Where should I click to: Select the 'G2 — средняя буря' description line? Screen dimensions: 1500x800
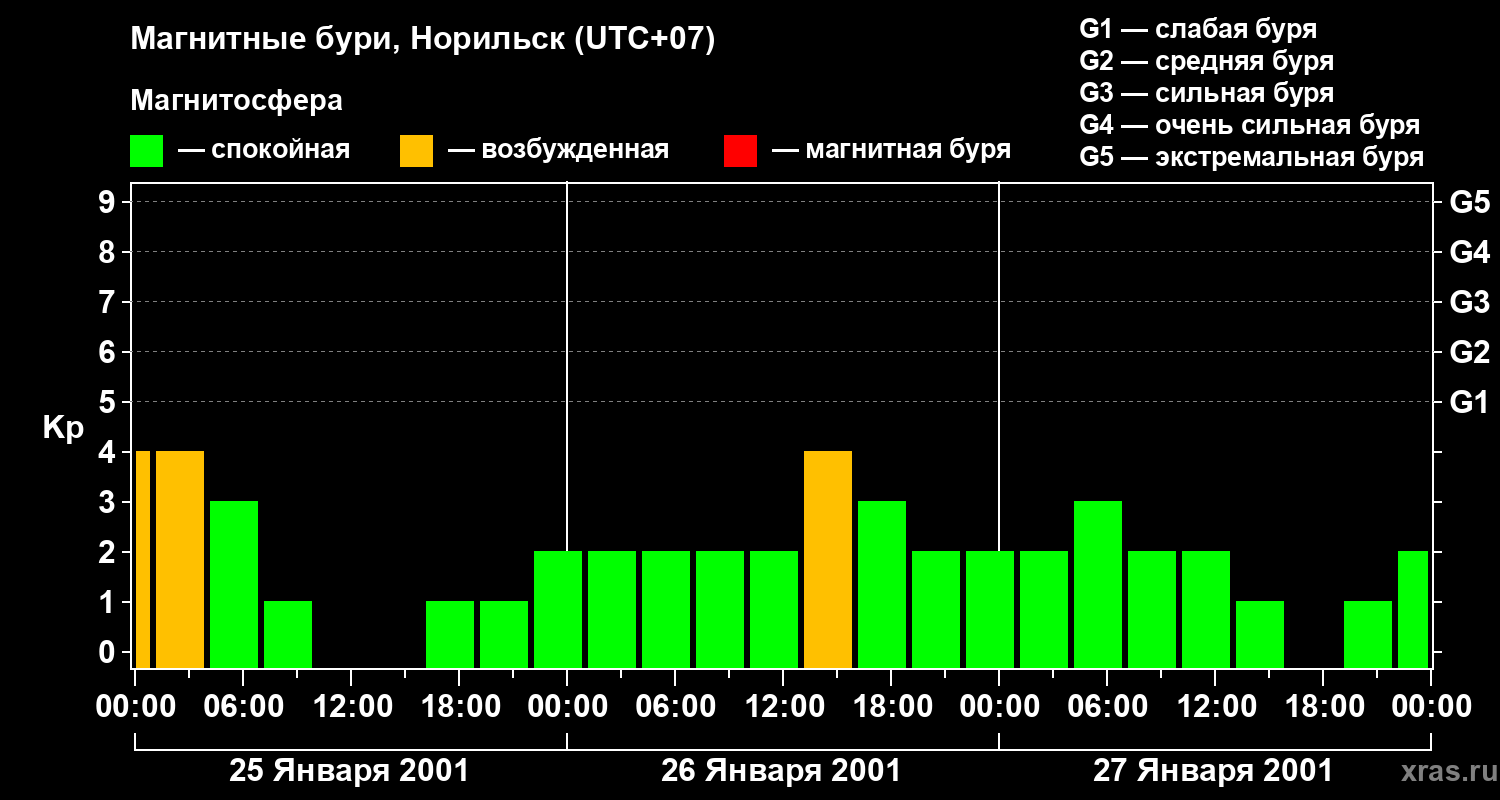click(x=1206, y=61)
